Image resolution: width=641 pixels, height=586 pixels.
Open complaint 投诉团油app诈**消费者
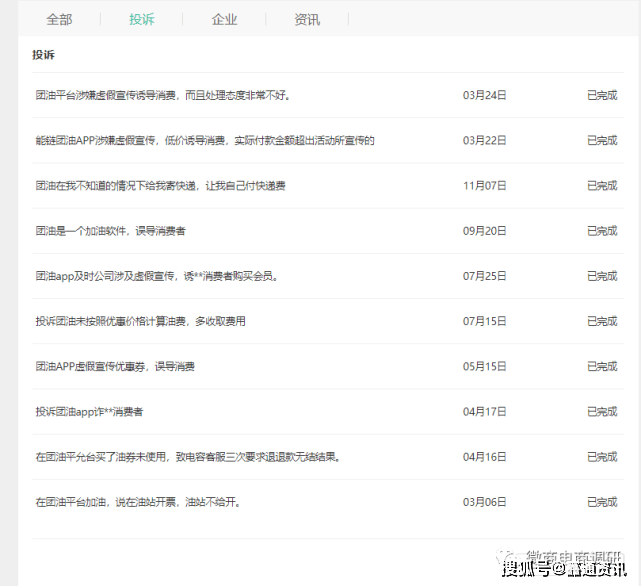pos(89,412)
